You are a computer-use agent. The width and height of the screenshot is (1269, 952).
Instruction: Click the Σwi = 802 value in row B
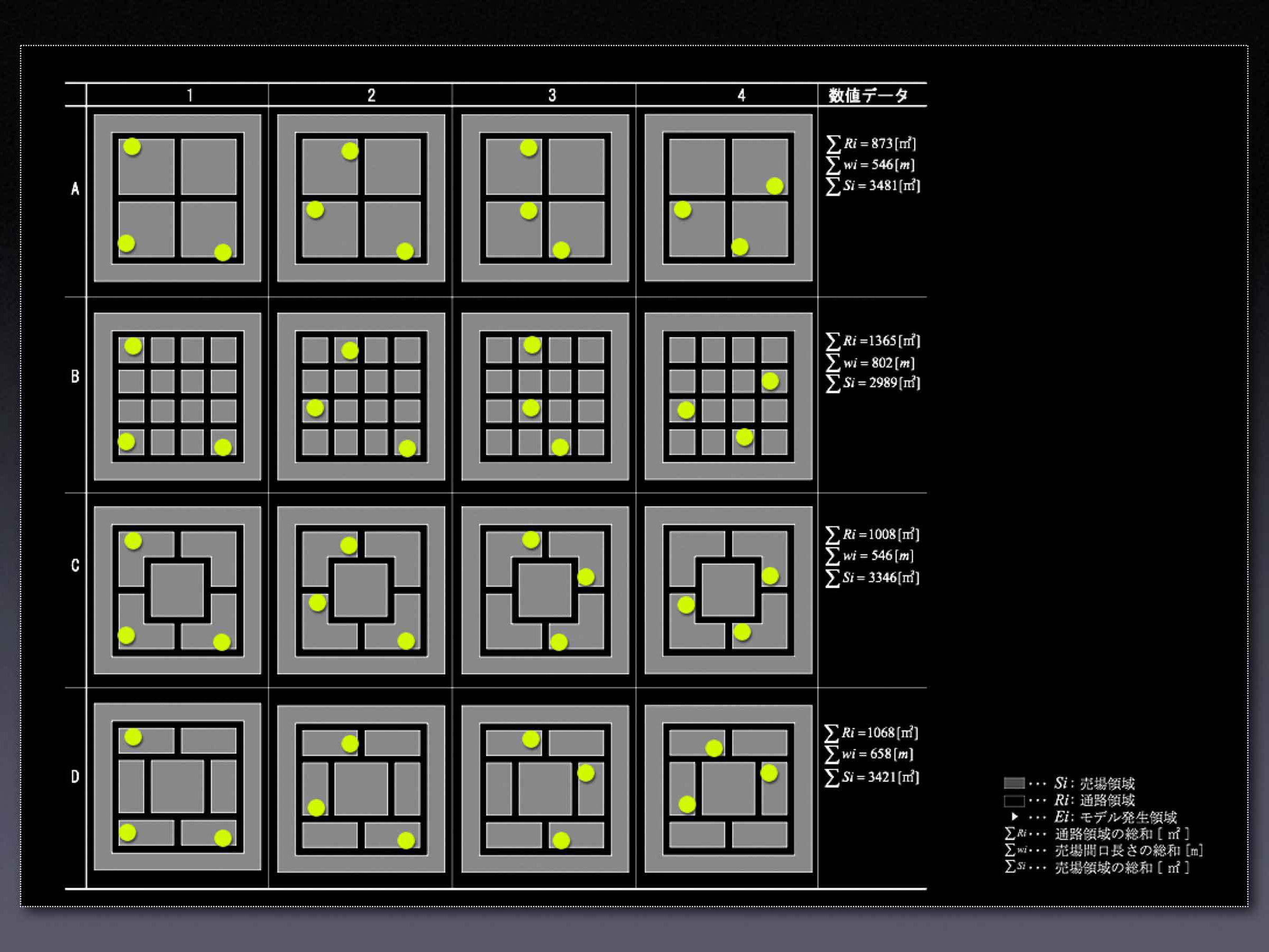(x=872, y=362)
